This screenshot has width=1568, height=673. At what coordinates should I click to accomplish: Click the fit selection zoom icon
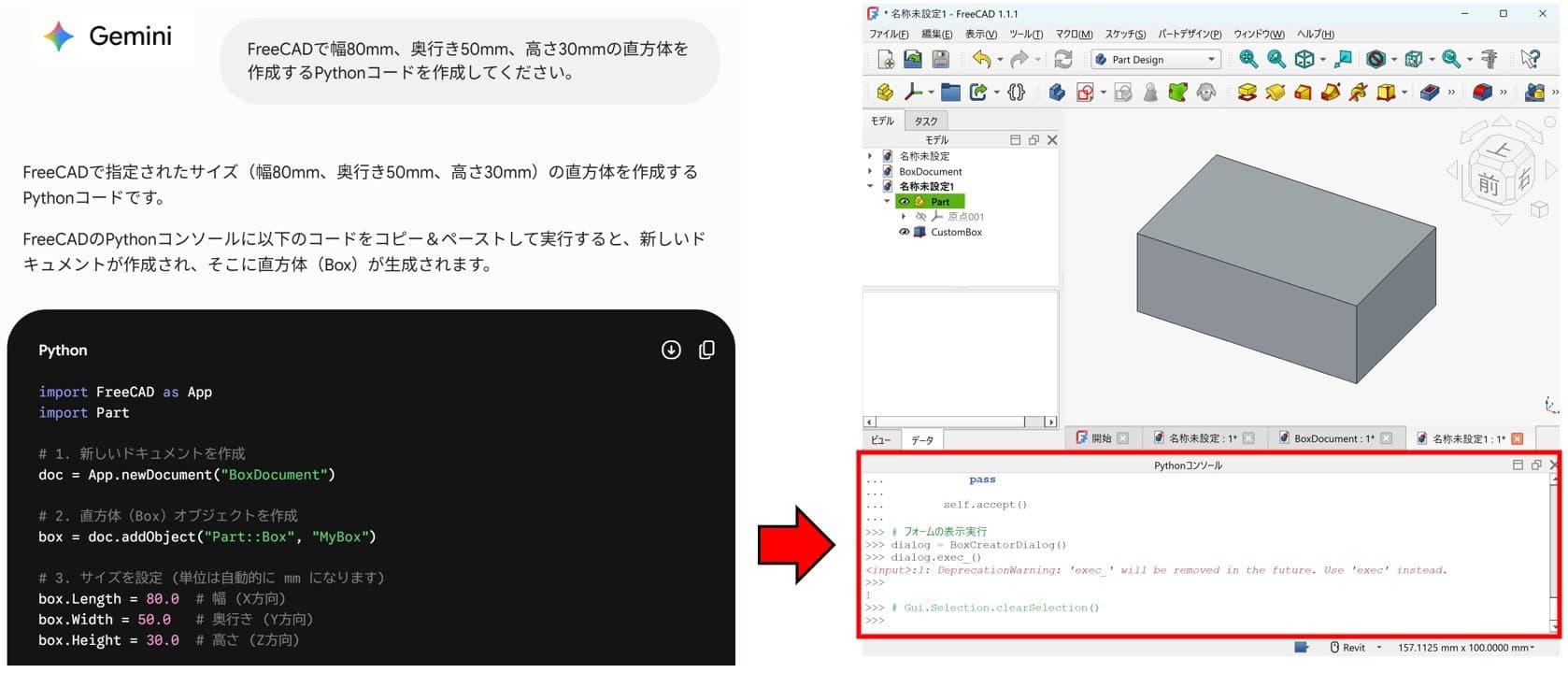pos(1276,60)
